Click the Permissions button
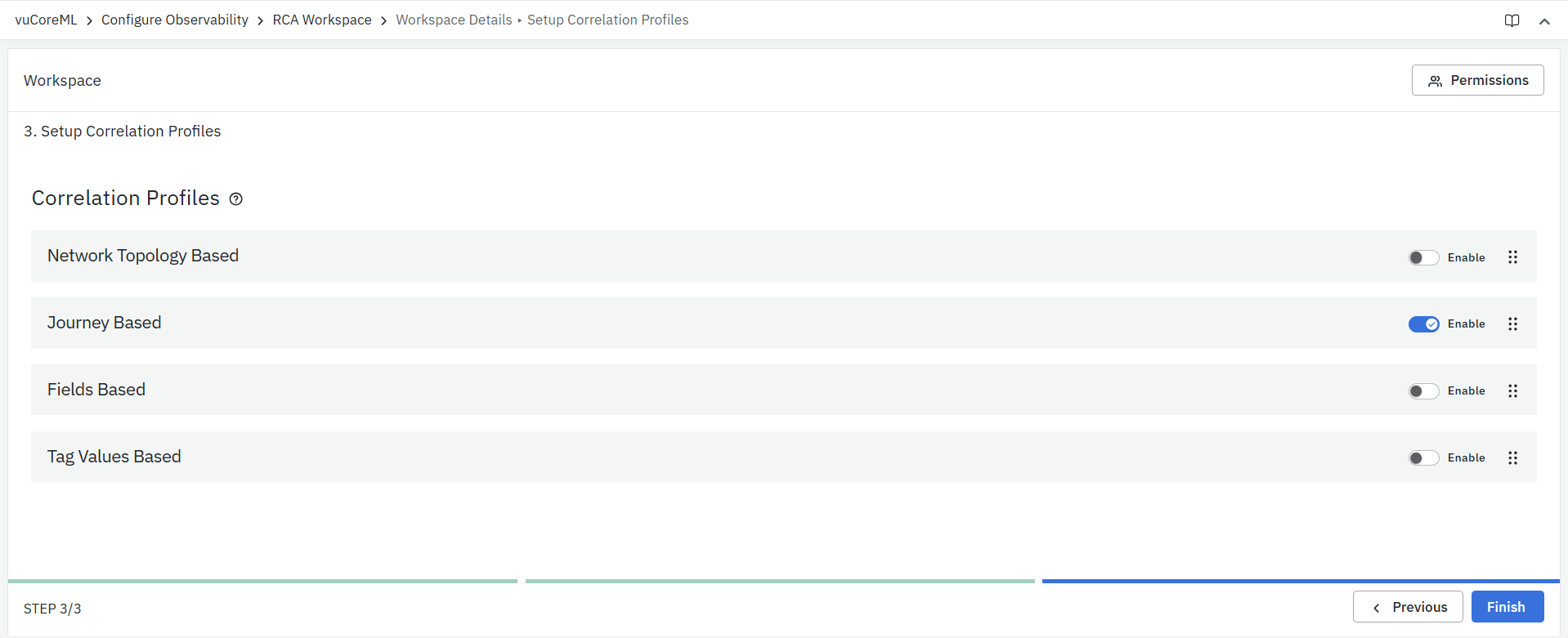The height and width of the screenshot is (638, 1568). click(1477, 80)
